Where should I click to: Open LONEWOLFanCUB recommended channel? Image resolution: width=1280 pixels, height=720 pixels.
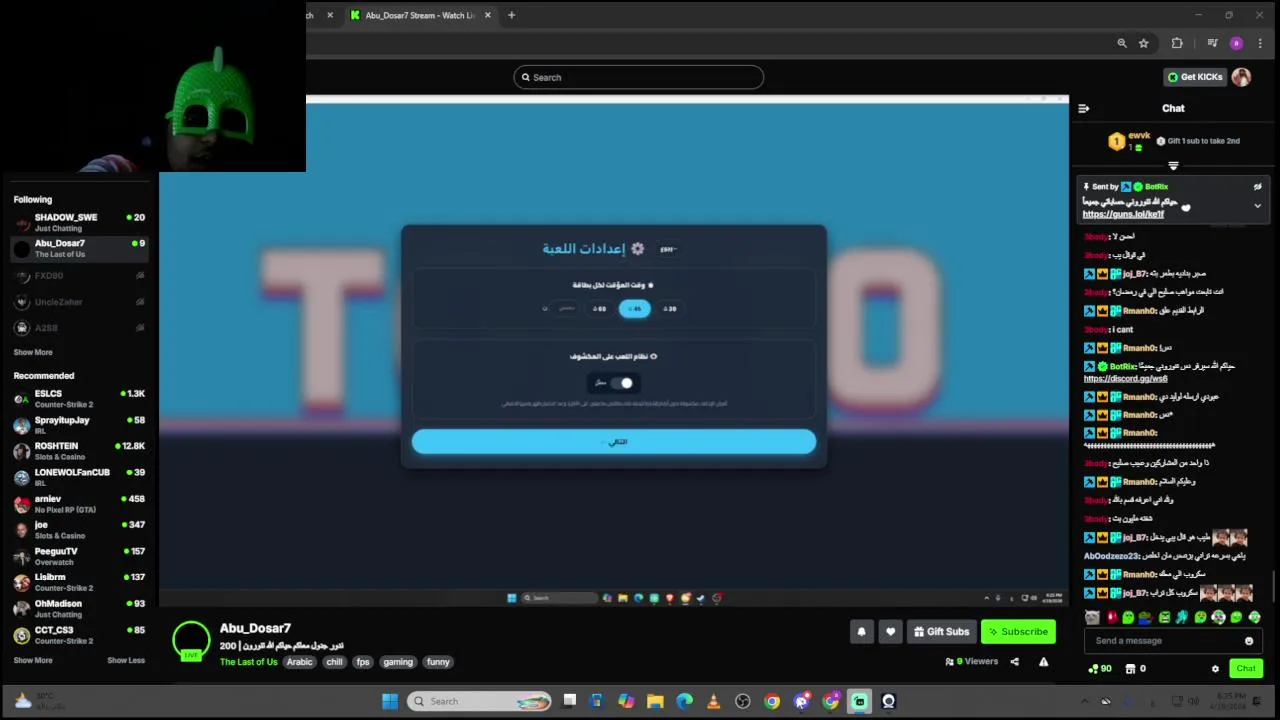[x=79, y=477]
